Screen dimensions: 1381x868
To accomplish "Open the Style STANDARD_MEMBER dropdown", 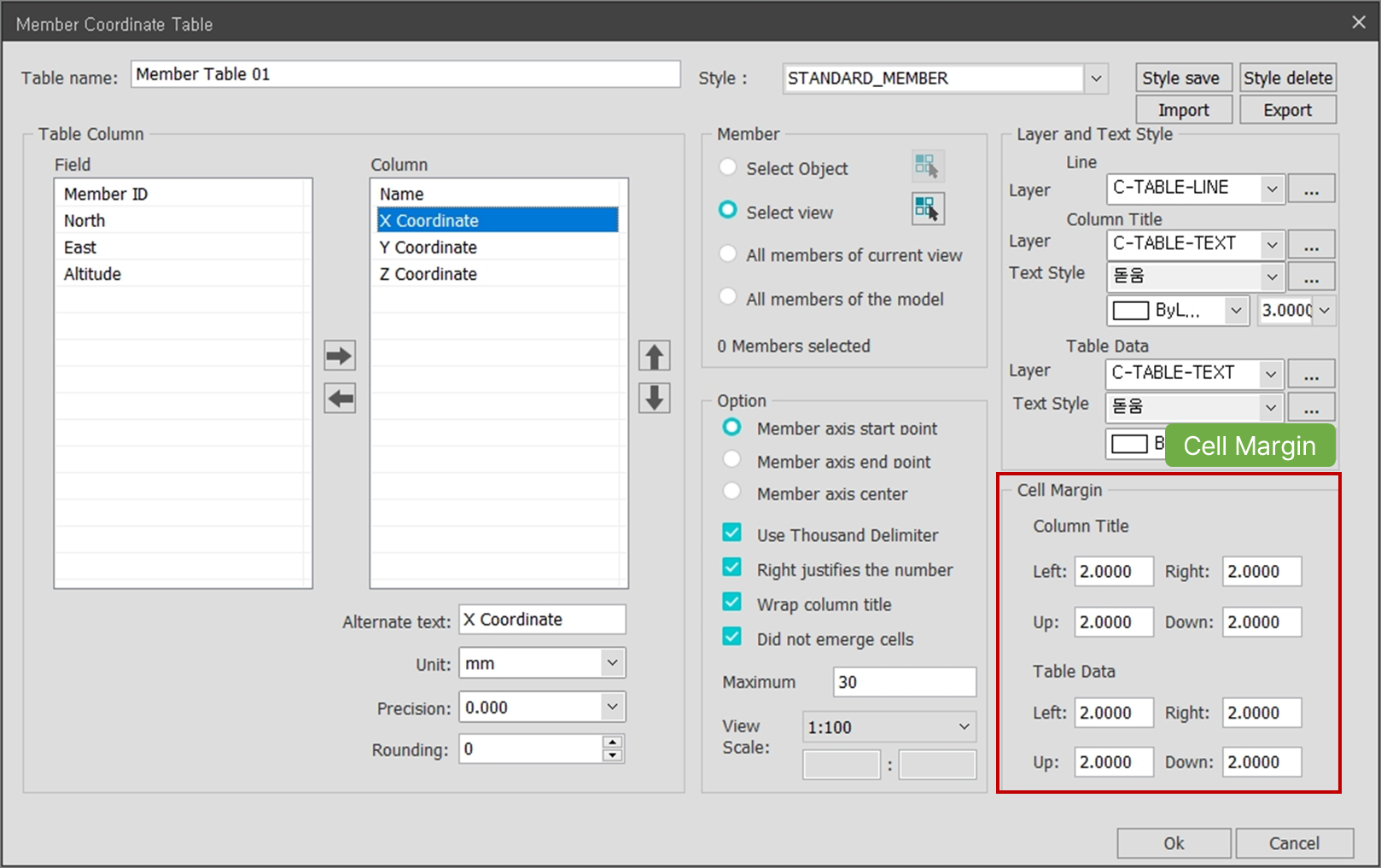I will (x=1096, y=79).
